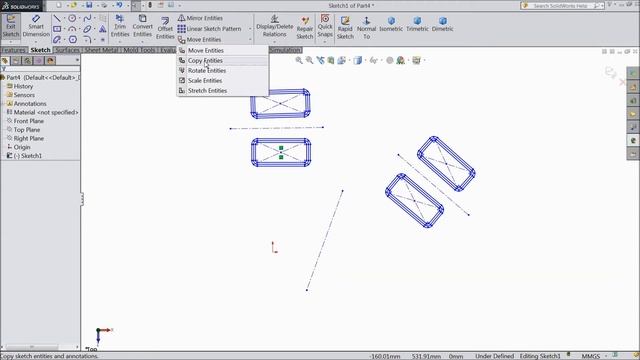The image size is (640, 360).
Task: Choose Scale Entities from dropdown menu
Action: 222,81
